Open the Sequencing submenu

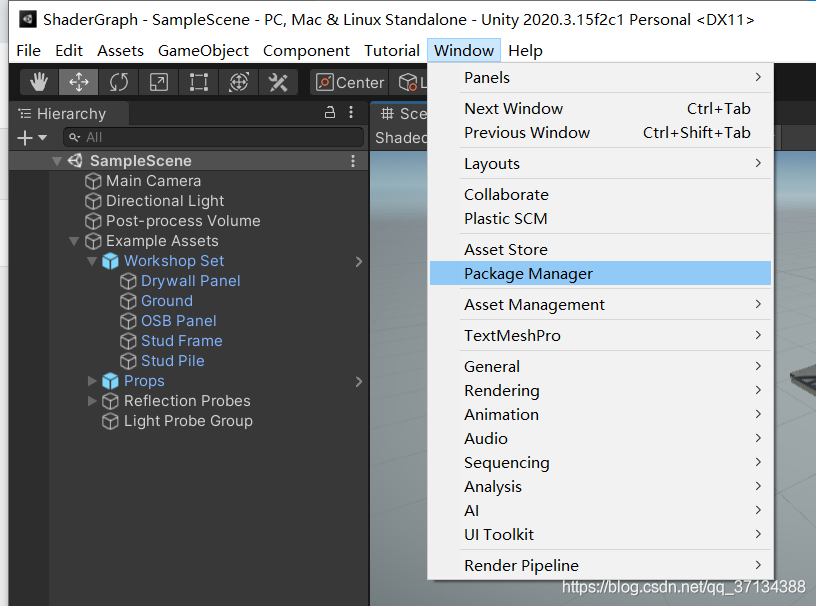point(601,462)
